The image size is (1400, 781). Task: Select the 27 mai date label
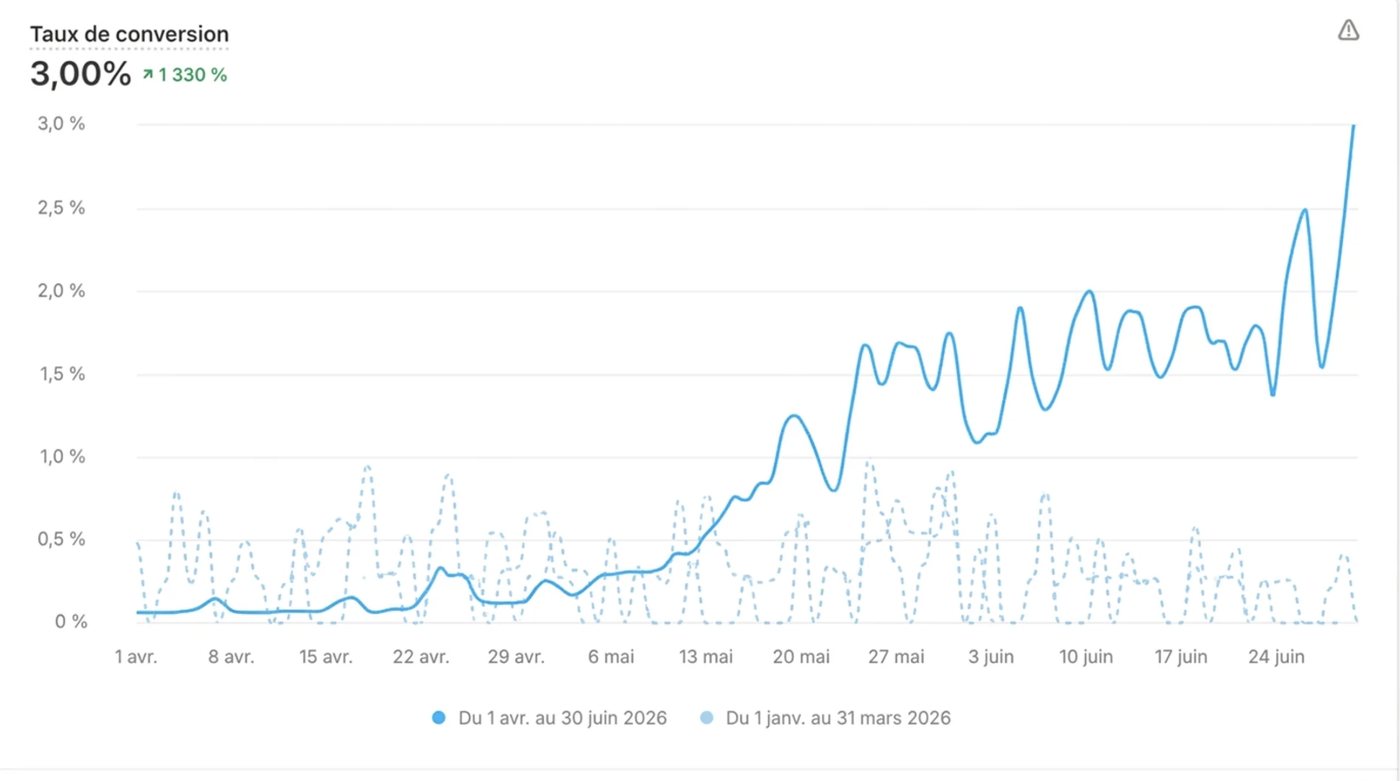coord(896,657)
